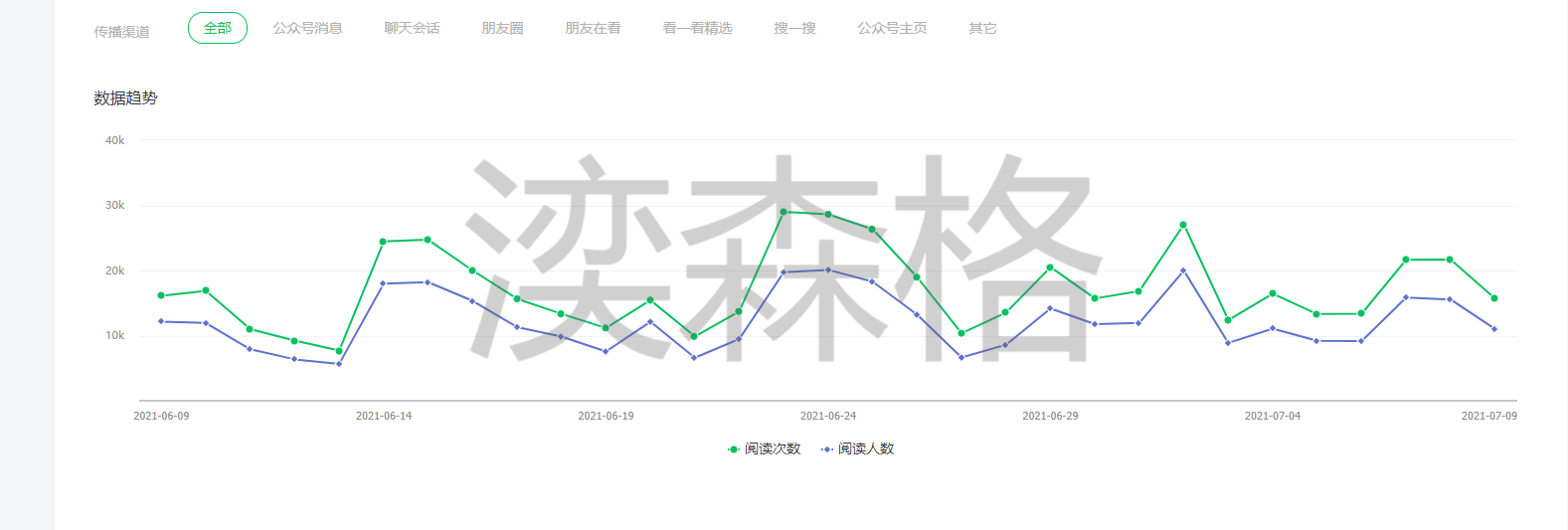This screenshot has width=1568, height=530.
Task: Select green 阅读次数 point at 2021-06-14
Action: (x=383, y=242)
